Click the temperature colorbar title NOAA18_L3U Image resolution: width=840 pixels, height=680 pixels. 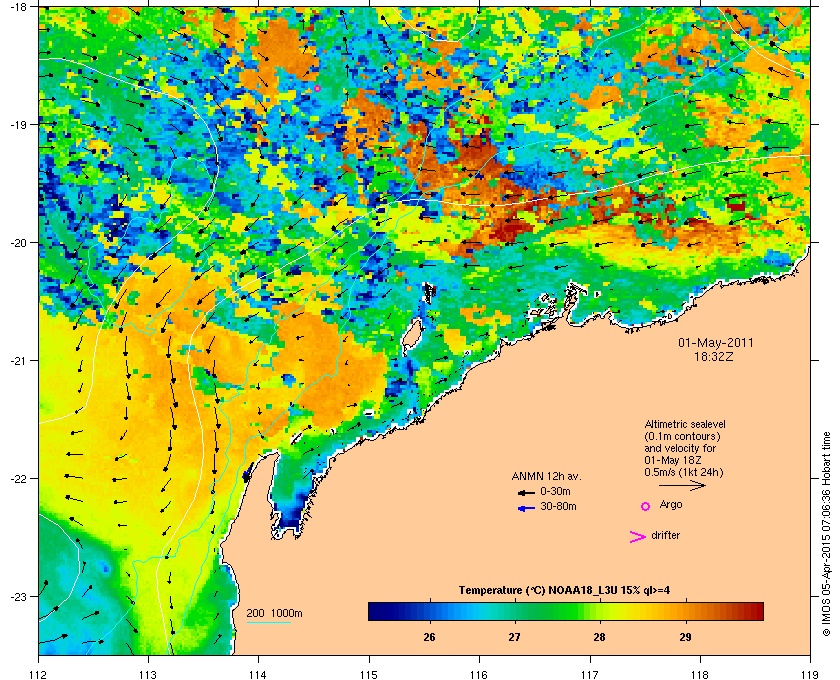[x=564, y=591]
